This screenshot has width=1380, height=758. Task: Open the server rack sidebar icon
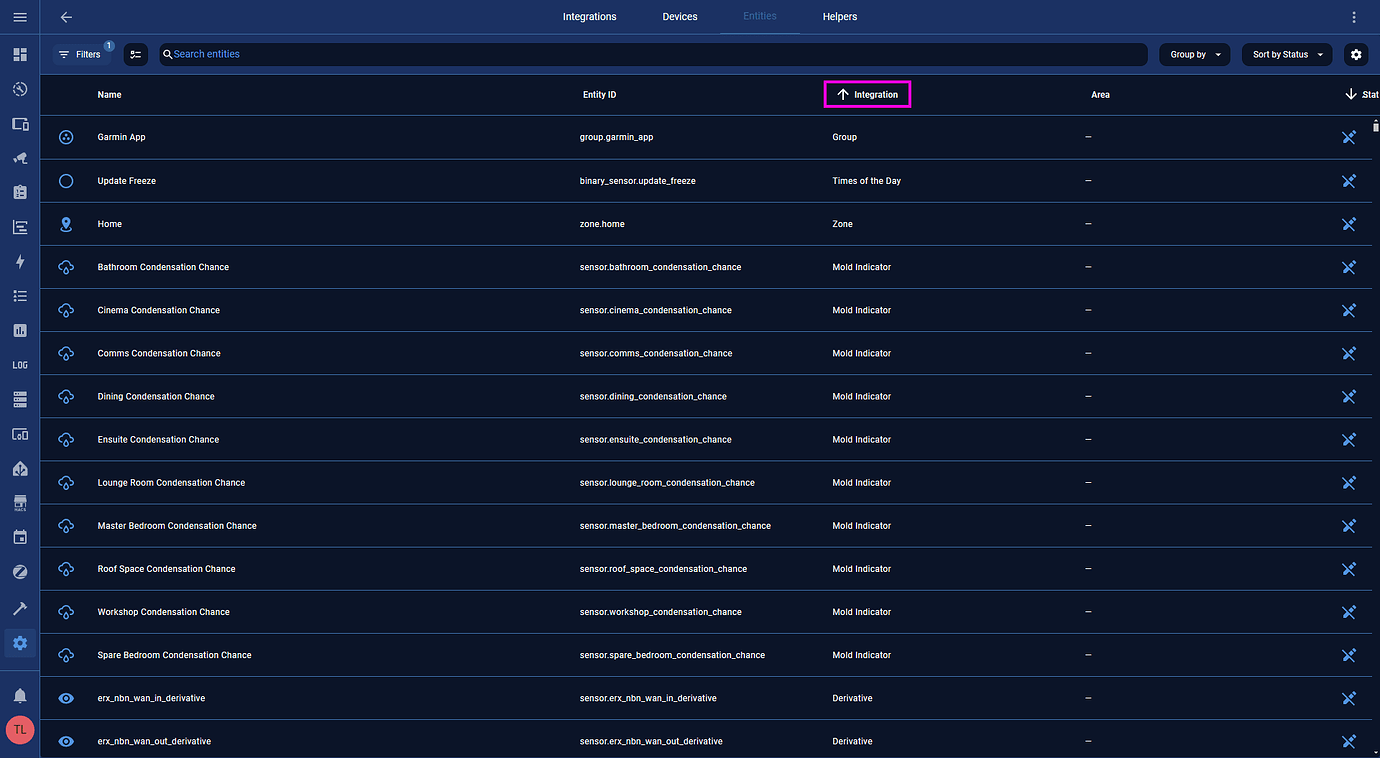point(20,400)
